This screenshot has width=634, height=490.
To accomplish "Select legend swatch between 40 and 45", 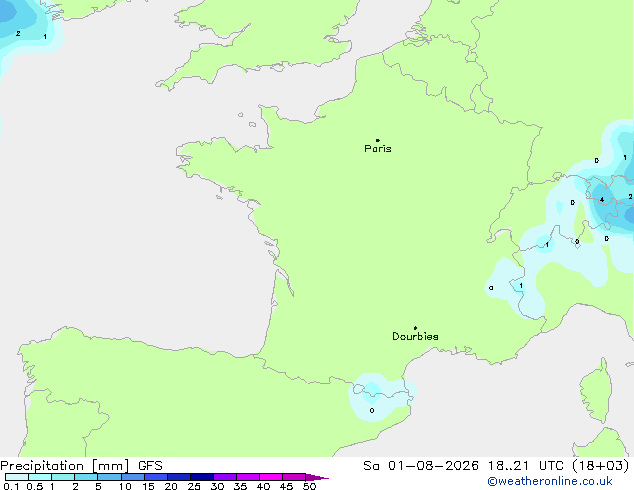I will pos(271,477).
